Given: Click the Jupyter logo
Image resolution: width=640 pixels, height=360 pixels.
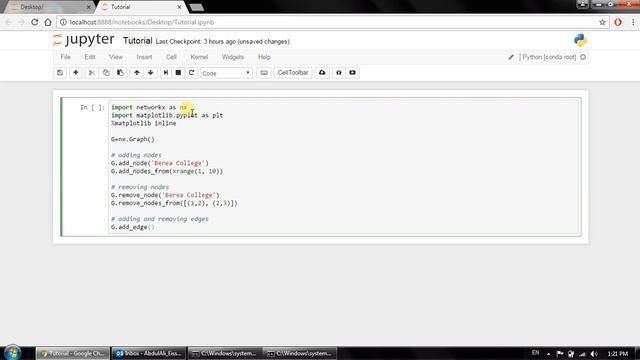Looking at the screenshot, I should (84, 40).
